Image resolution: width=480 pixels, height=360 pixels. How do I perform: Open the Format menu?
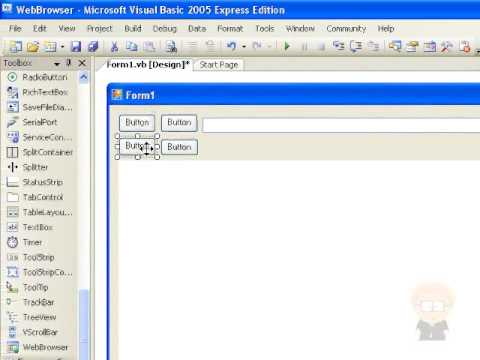pos(230,29)
